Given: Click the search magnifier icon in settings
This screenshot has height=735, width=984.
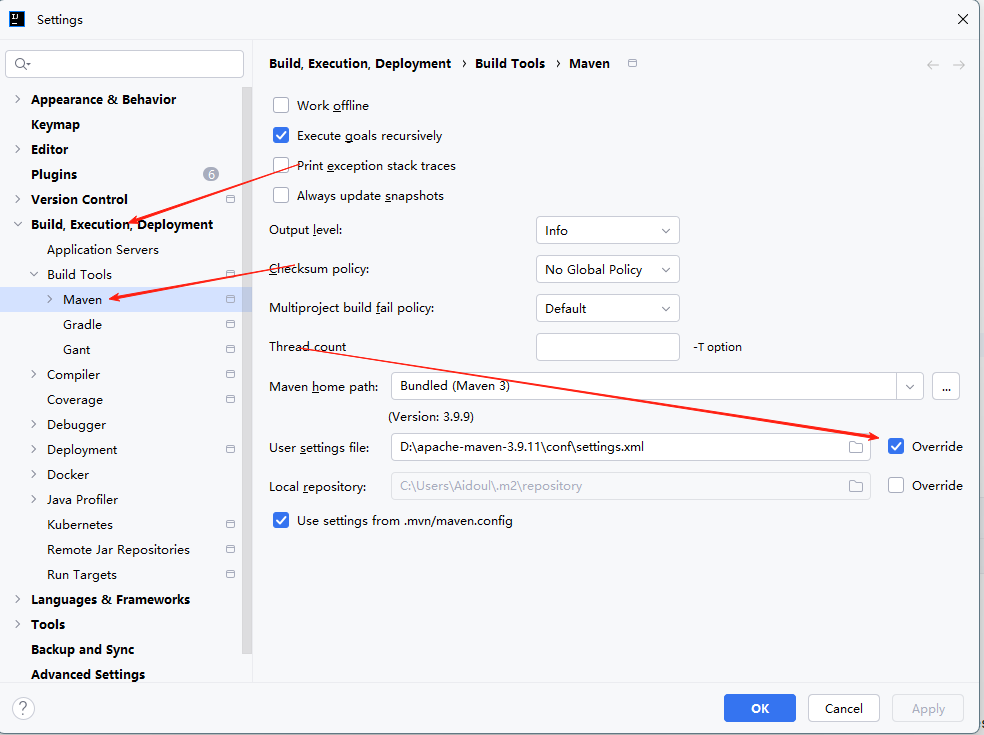Looking at the screenshot, I should point(22,64).
